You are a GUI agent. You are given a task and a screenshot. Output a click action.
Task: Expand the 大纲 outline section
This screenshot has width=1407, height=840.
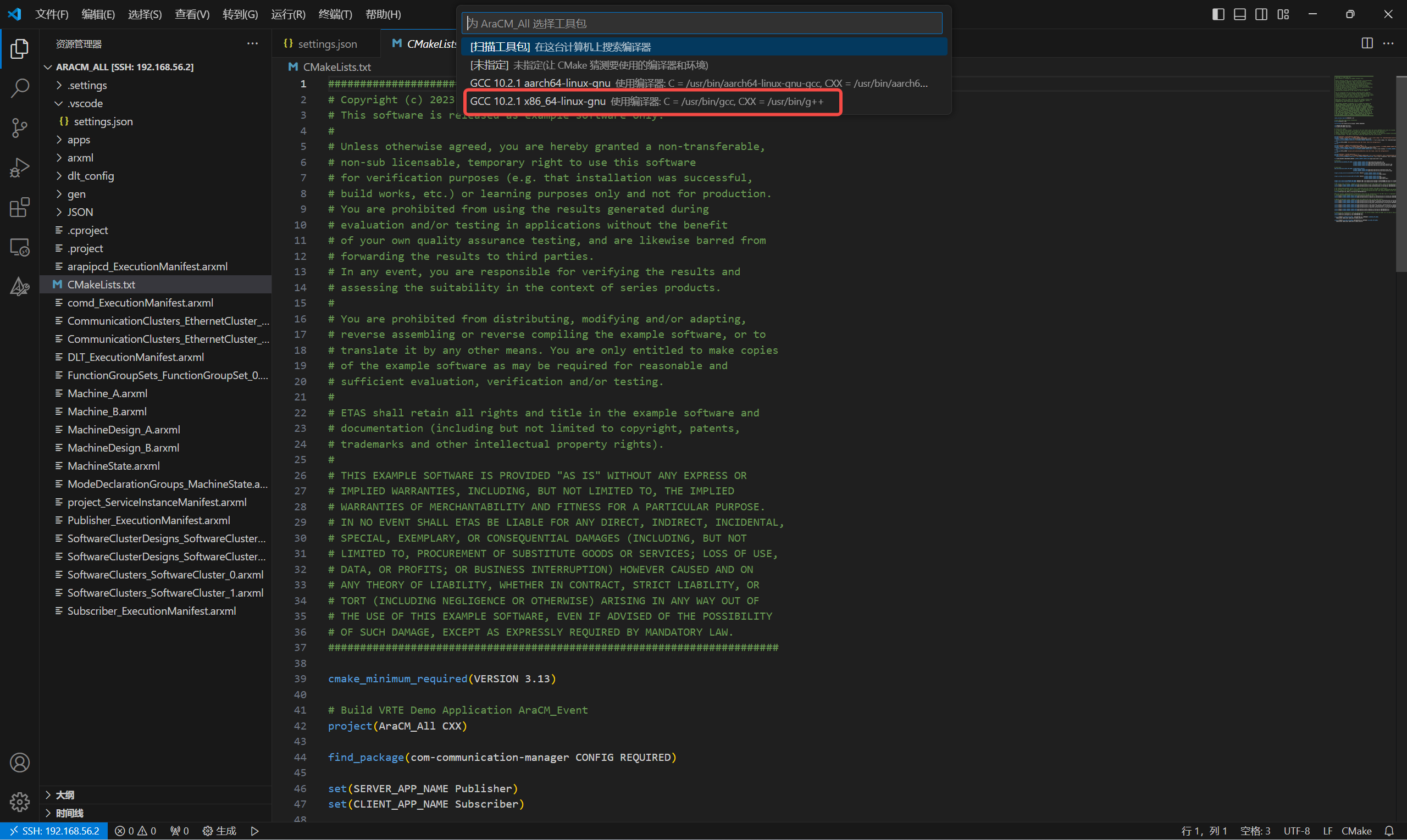(64, 795)
